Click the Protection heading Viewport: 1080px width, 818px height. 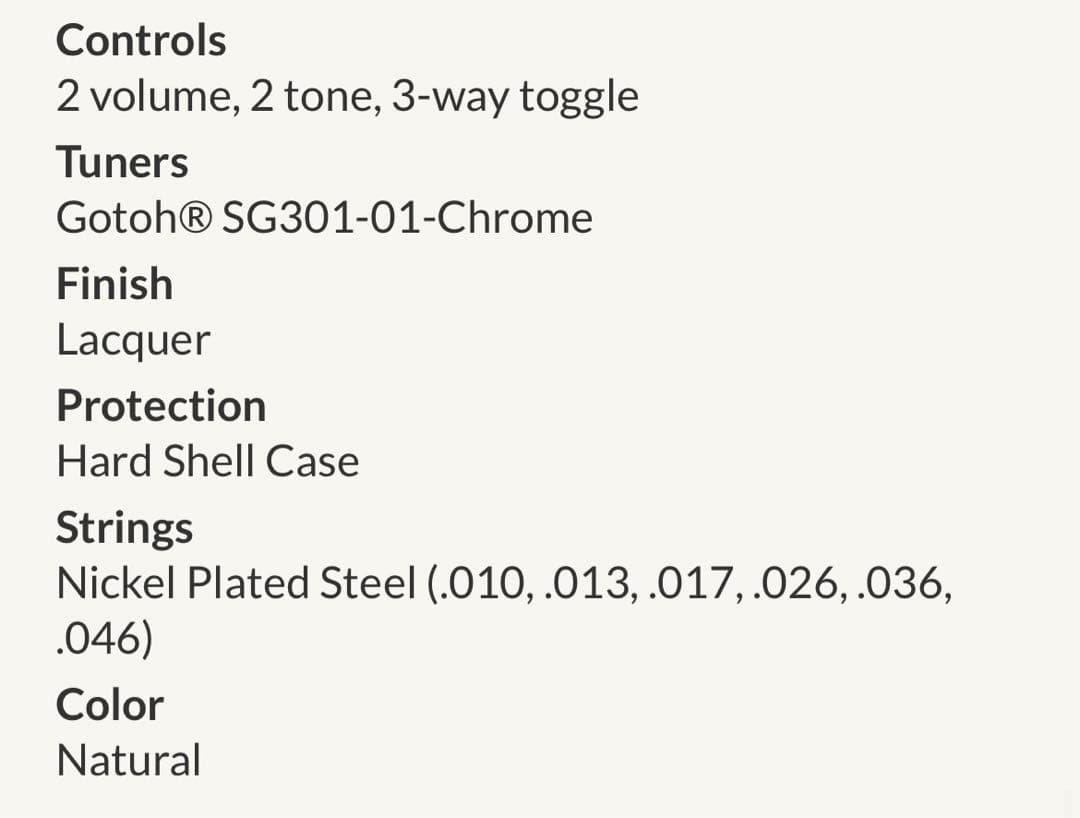point(161,407)
